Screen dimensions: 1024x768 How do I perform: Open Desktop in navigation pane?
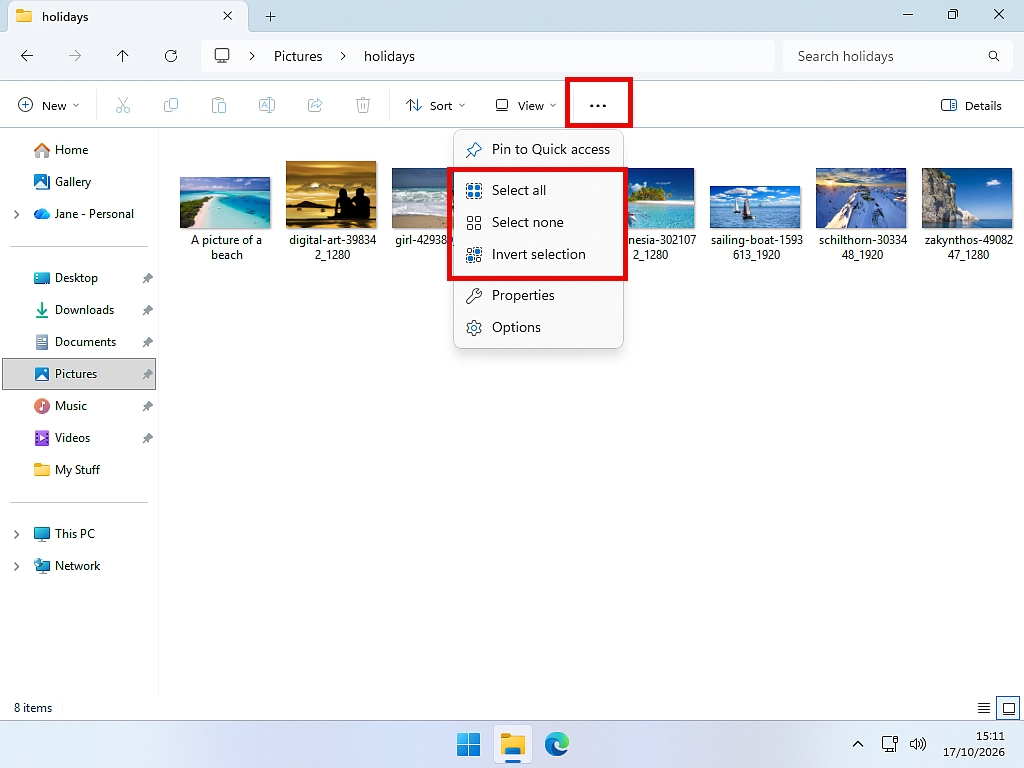[x=76, y=278]
